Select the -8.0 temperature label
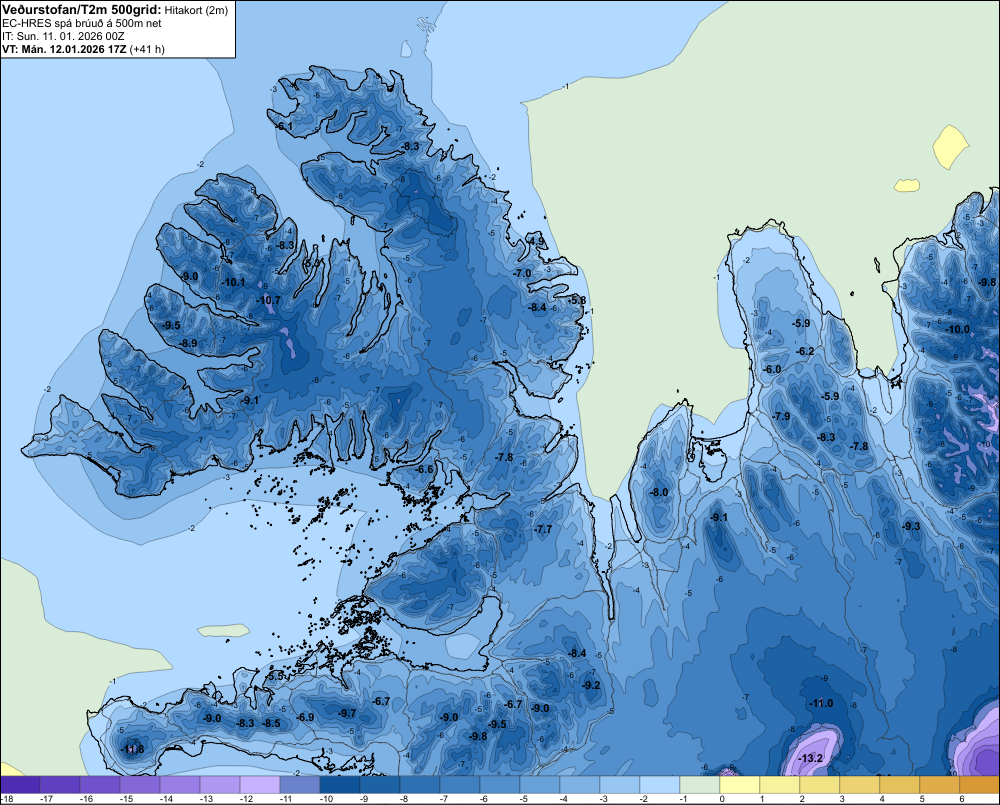The image size is (1000, 805). point(659,492)
